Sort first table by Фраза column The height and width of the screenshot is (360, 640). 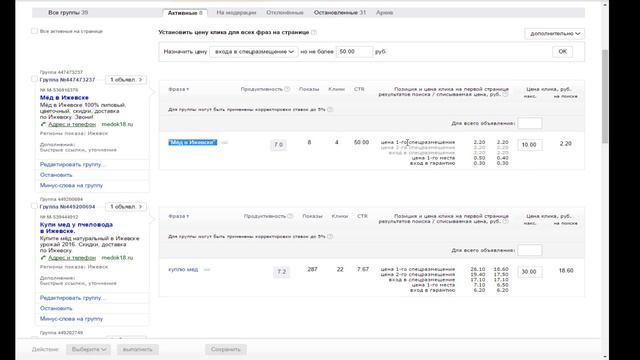coord(178,89)
